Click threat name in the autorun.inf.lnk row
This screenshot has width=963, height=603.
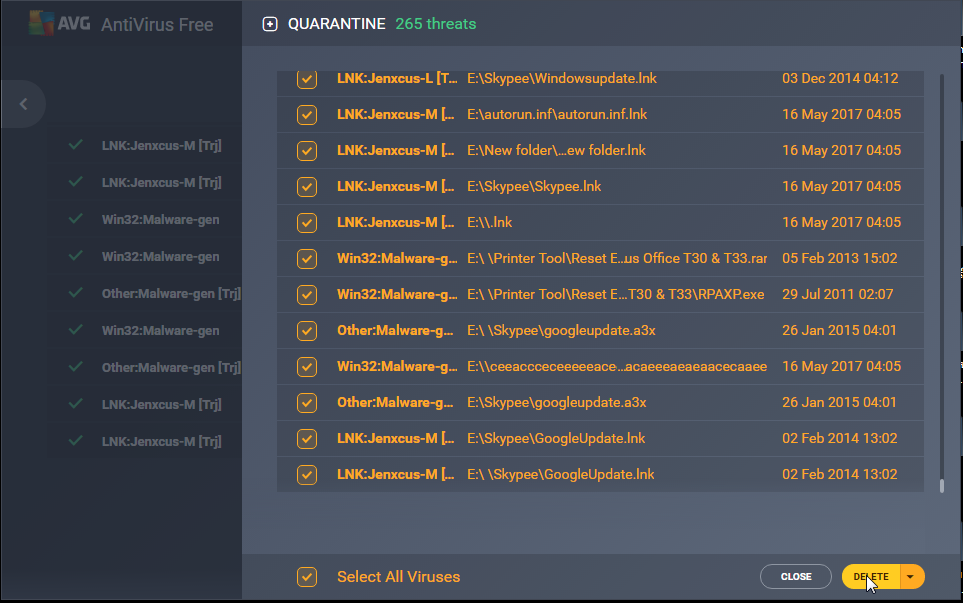tap(396, 114)
